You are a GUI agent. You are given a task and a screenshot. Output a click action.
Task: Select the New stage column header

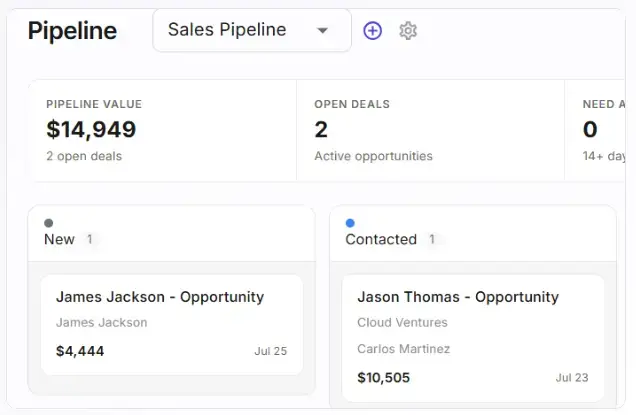[x=172, y=234]
